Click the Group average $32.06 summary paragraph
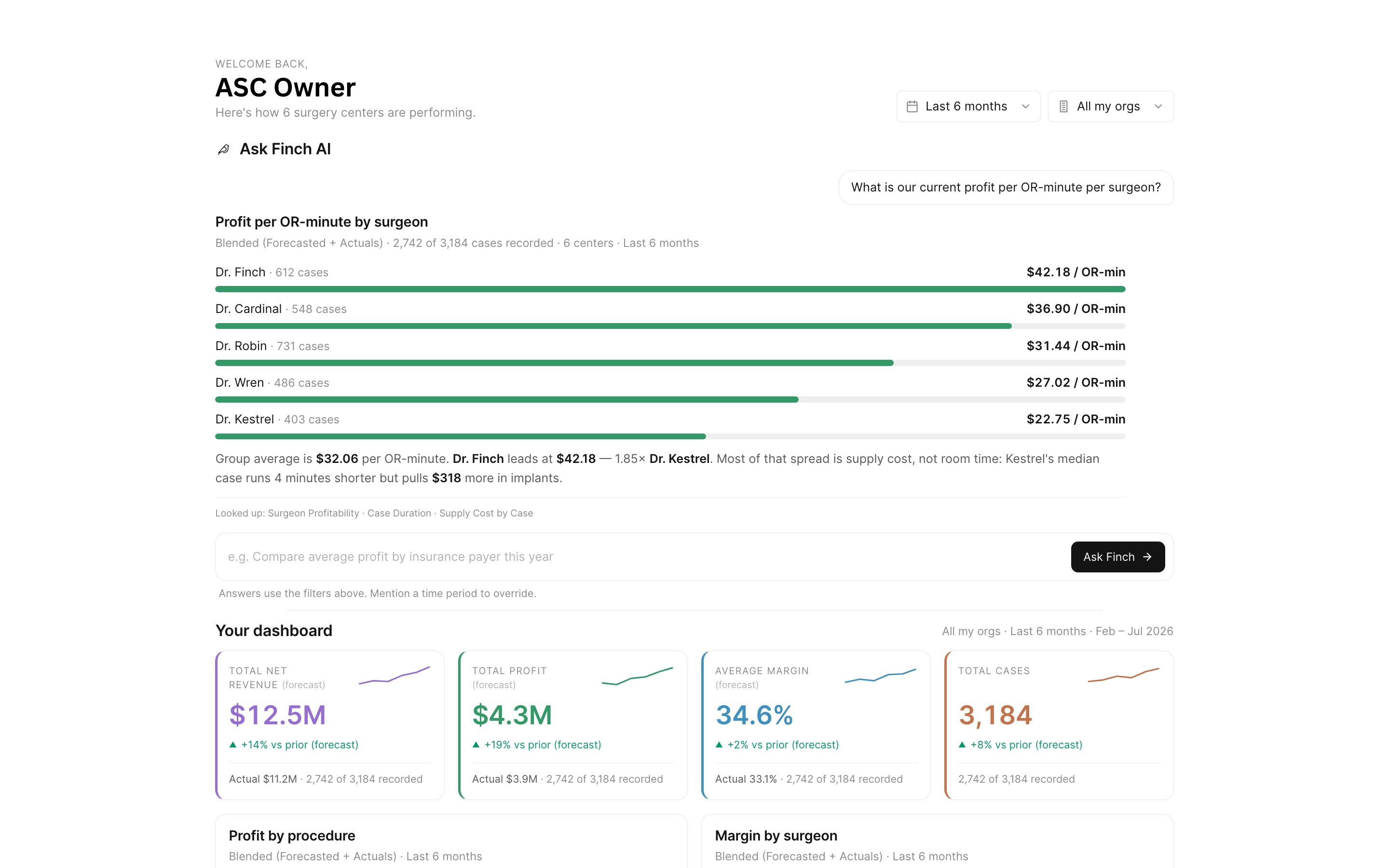Image resolution: width=1389 pixels, height=868 pixels. [x=657, y=468]
